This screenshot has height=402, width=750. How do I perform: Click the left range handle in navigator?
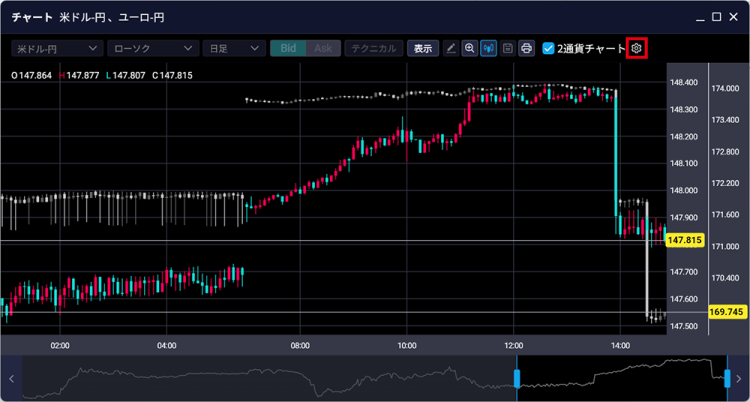pos(517,378)
